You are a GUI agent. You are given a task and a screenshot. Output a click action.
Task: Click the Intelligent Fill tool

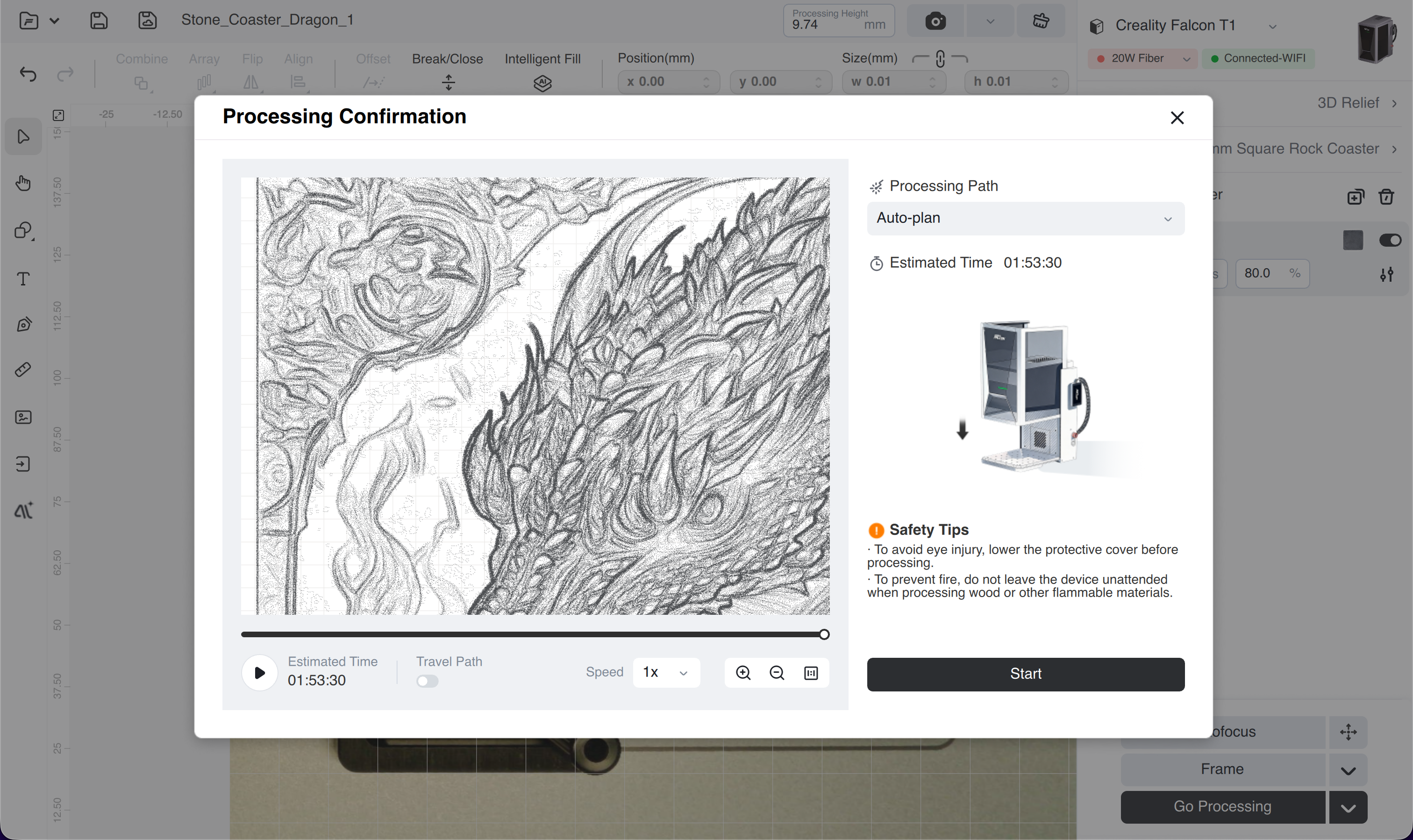542,71
